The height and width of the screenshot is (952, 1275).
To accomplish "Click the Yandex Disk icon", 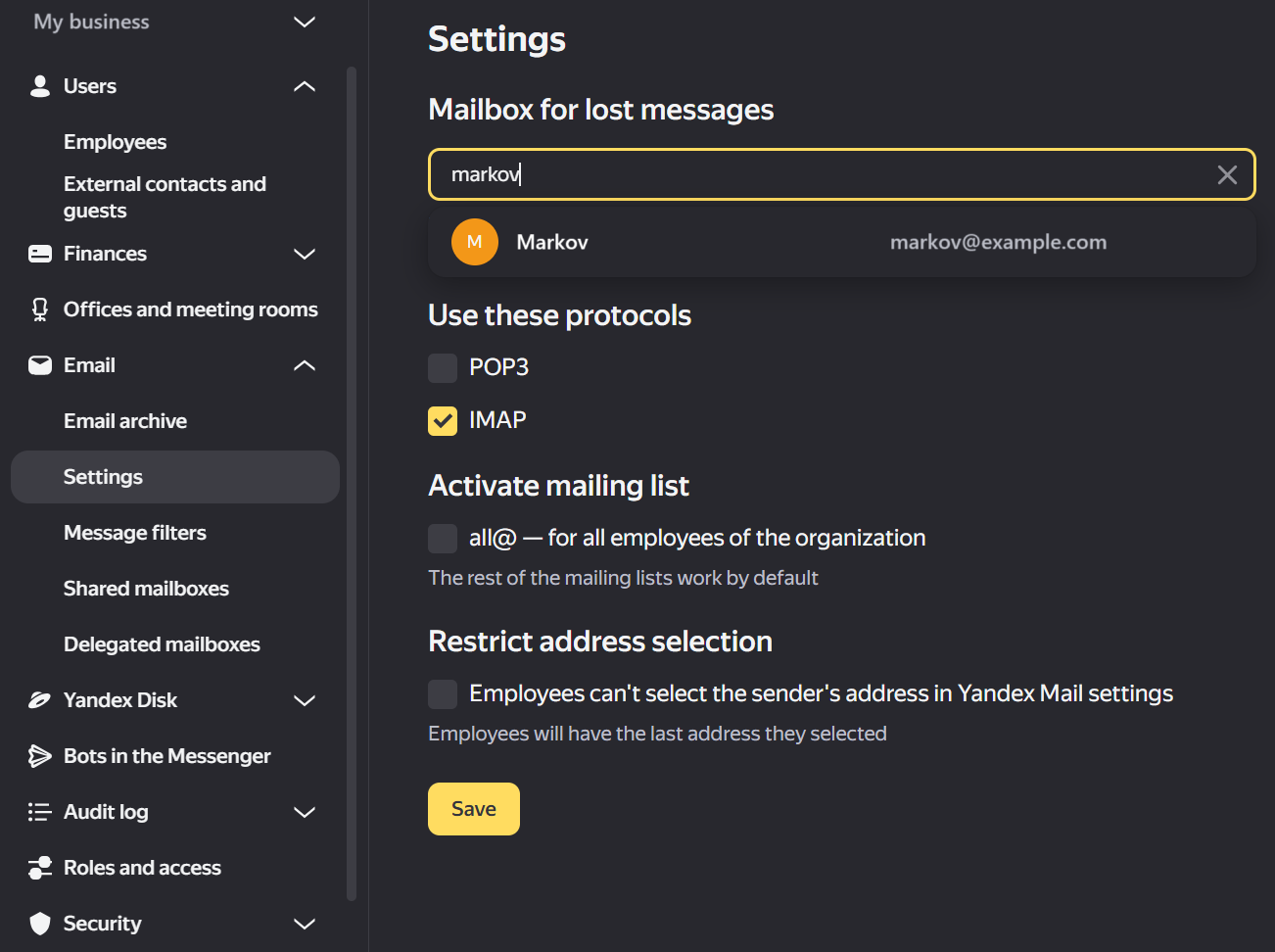I will tap(40, 700).
